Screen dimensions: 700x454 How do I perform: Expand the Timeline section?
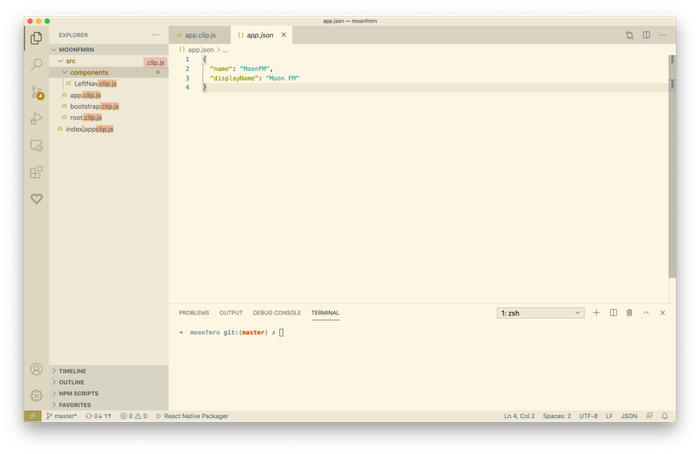click(x=72, y=371)
